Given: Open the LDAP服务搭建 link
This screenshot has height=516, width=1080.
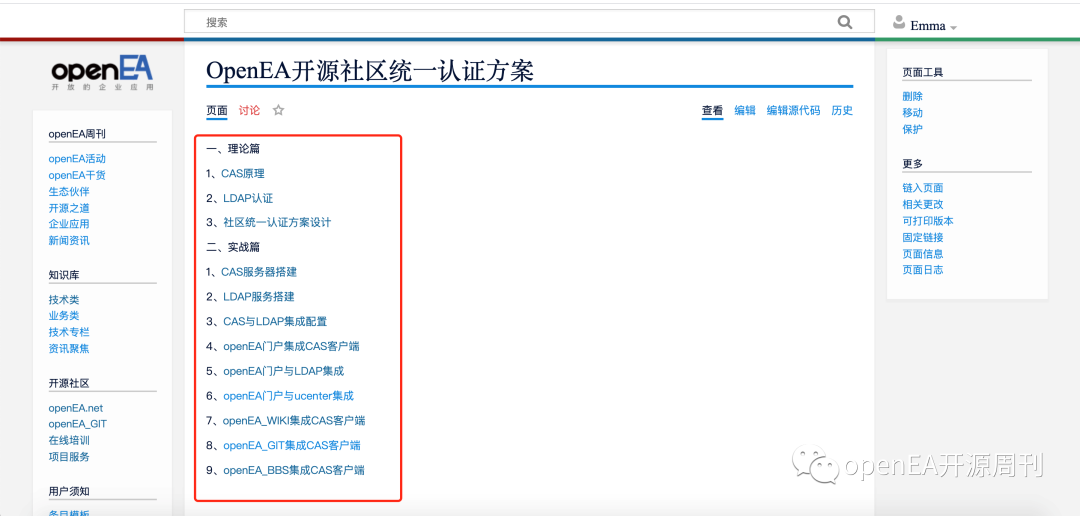Looking at the screenshot, I should (x=259, y=297).
